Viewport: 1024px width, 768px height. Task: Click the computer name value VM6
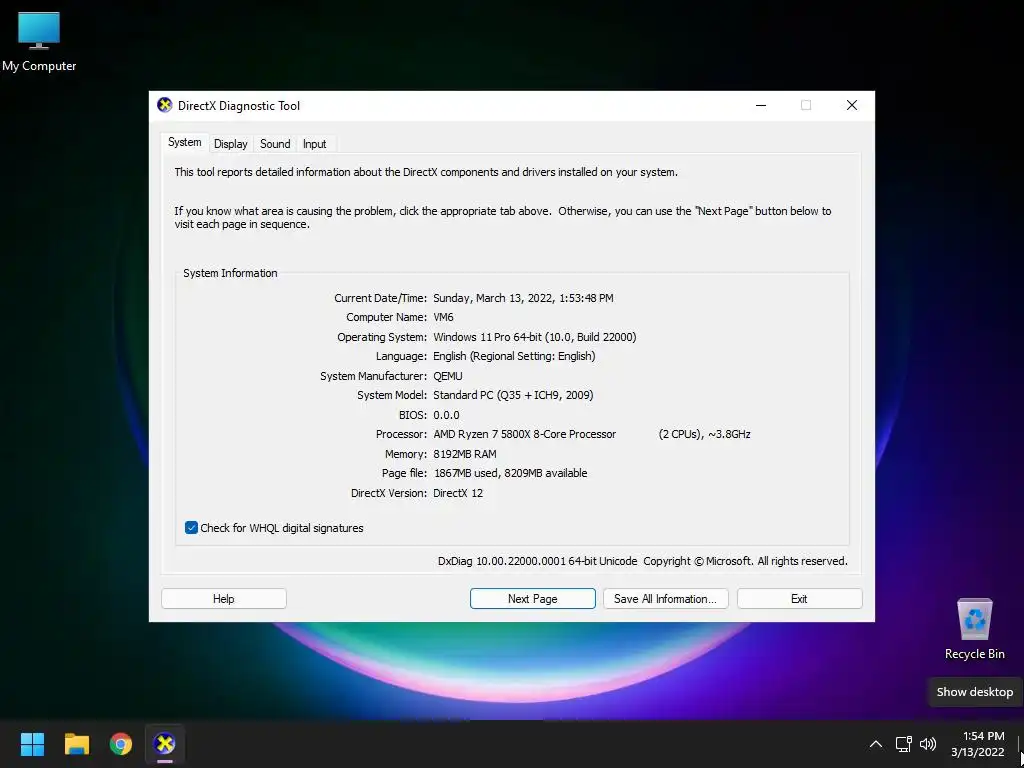[x=443, y=317]
